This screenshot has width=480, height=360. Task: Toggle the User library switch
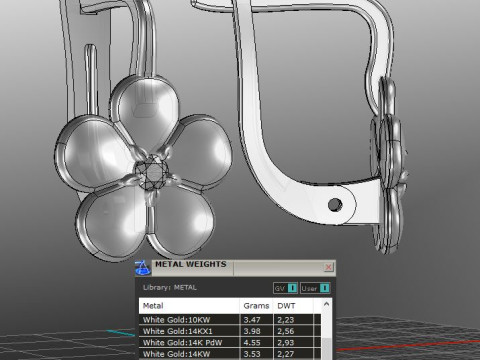315,288
